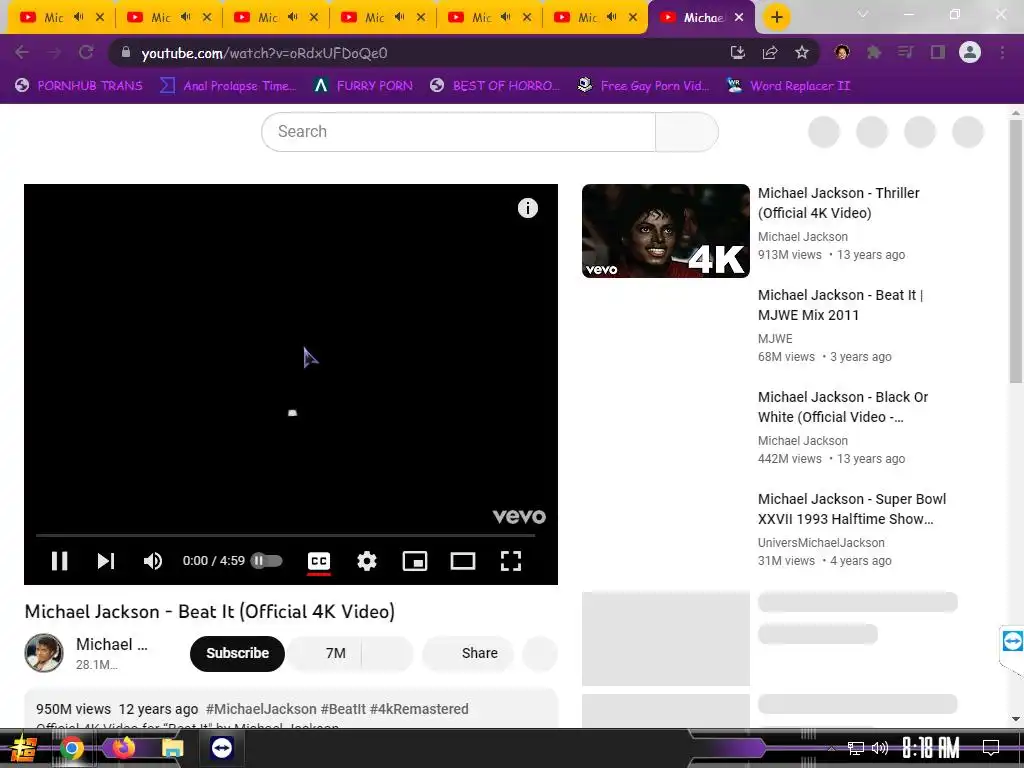Open a new tab
This screenshot has height=768, width=1024.
tap(776, 18)
